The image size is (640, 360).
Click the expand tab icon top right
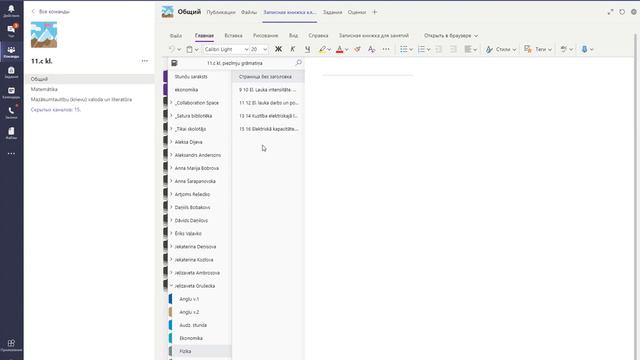610,12
